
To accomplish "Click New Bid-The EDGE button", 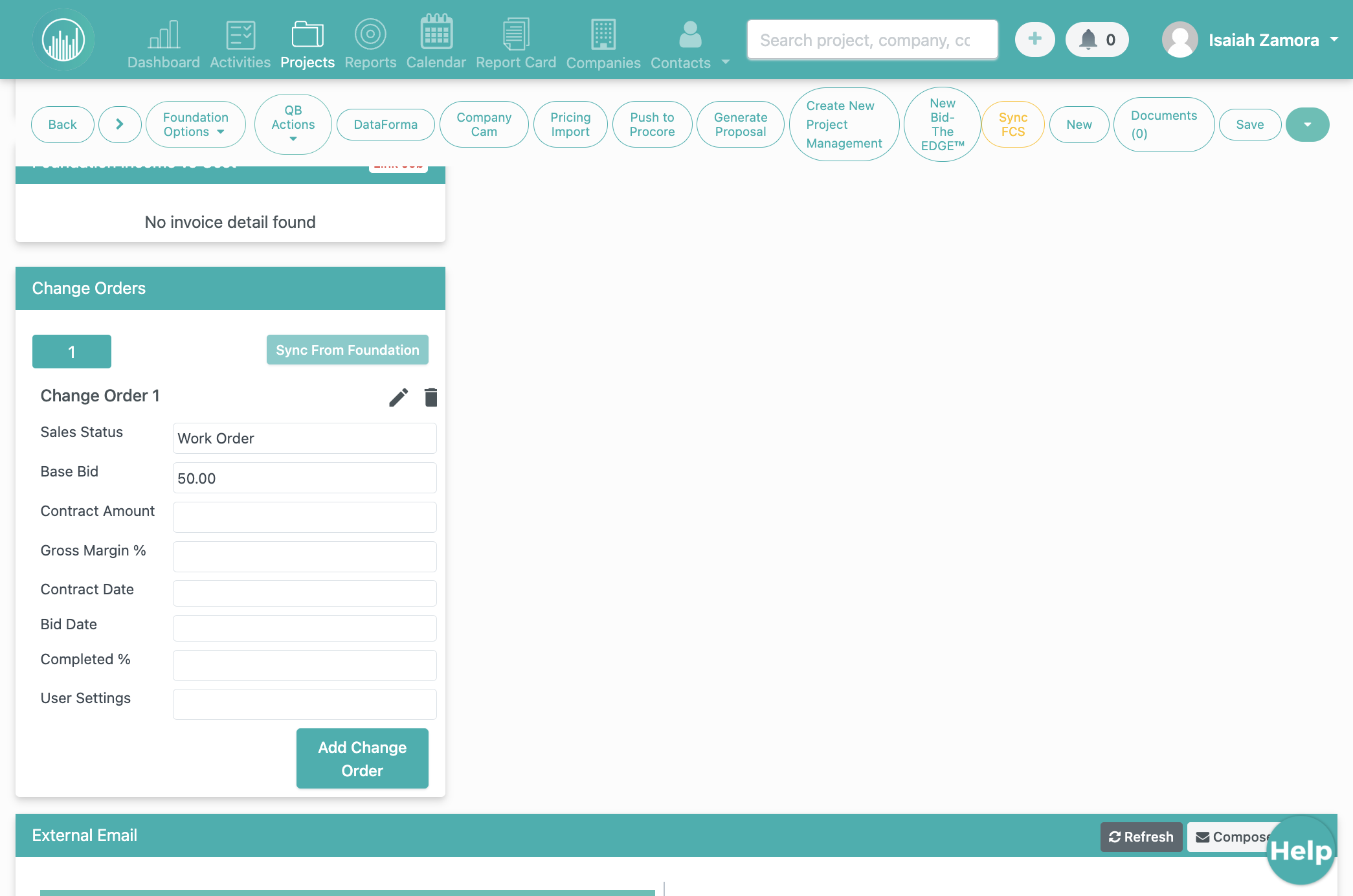I will tap(943, 124).
